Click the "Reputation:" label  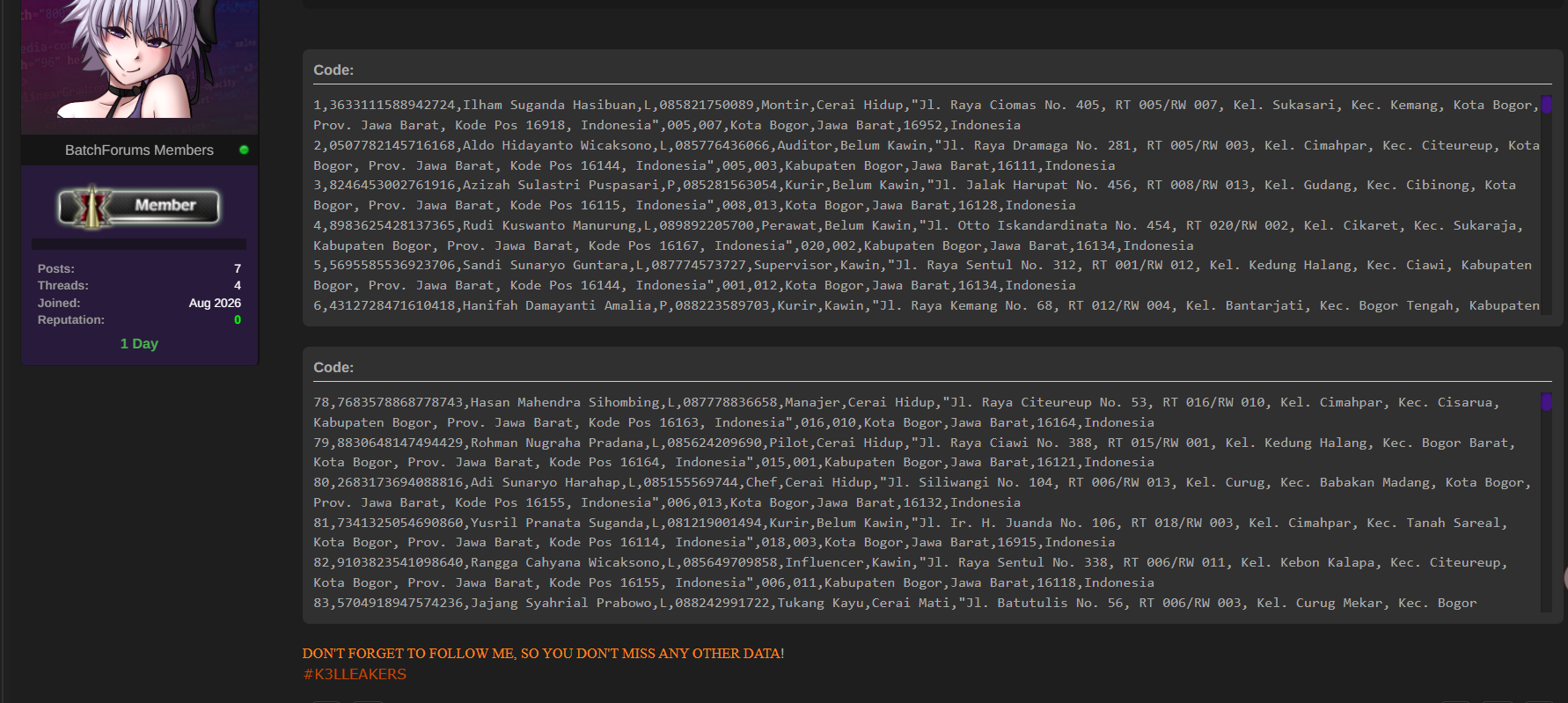pyautogui.click(x=71, y=320)
